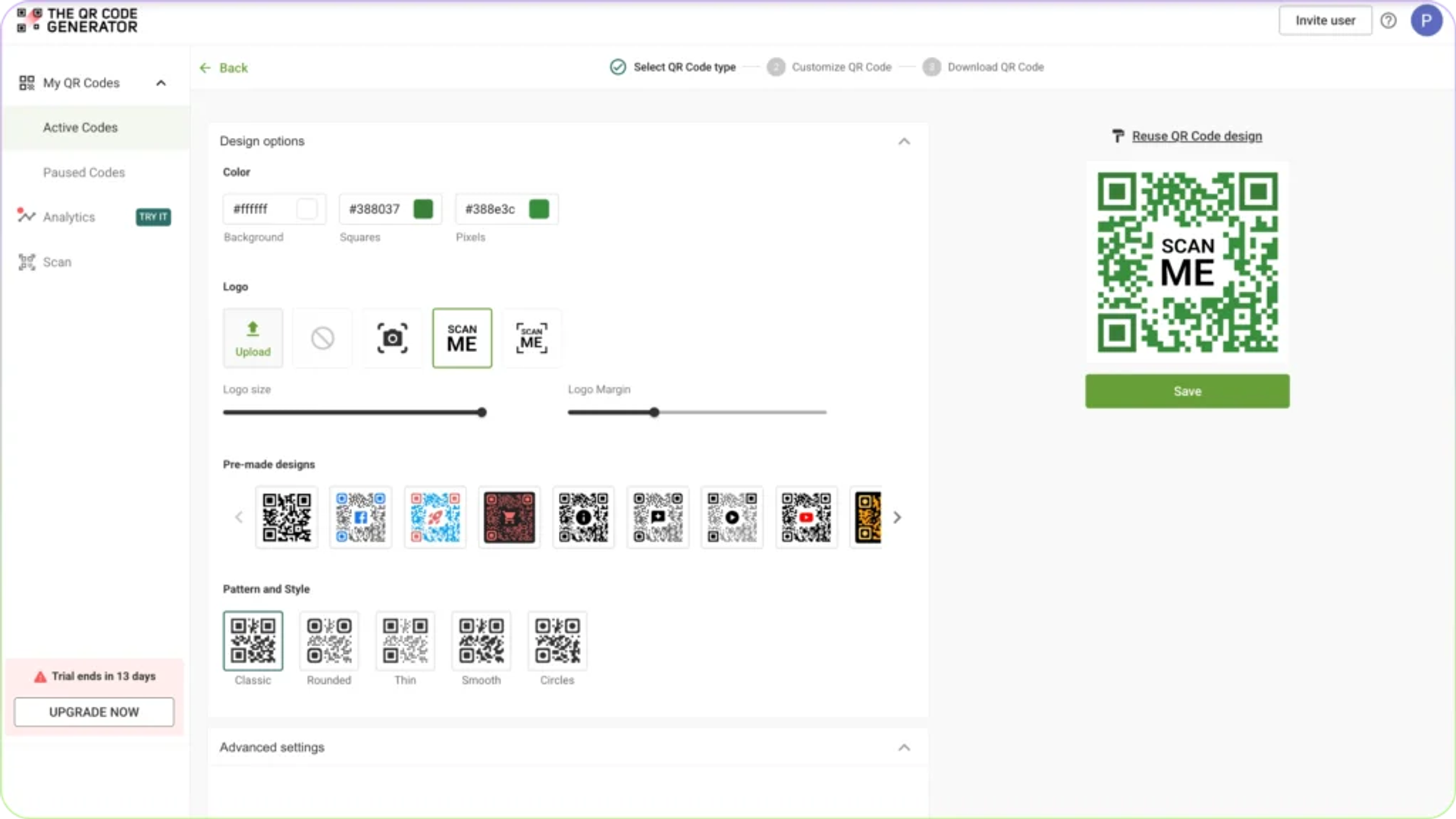1456x819 pixels.
Task: Open Scan in sidebar
Action: pyautogui.click(x=57, y=262)
